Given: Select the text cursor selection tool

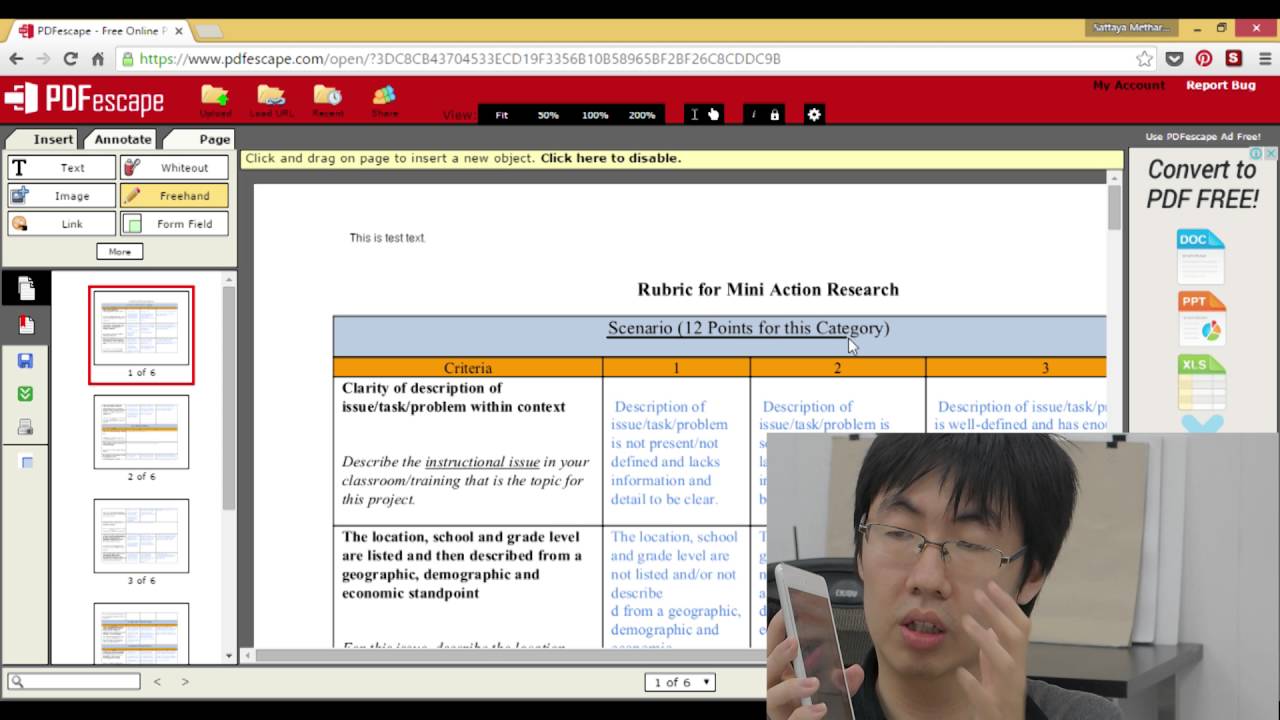Looking at the screenshot, I should [x=694, y=114].
